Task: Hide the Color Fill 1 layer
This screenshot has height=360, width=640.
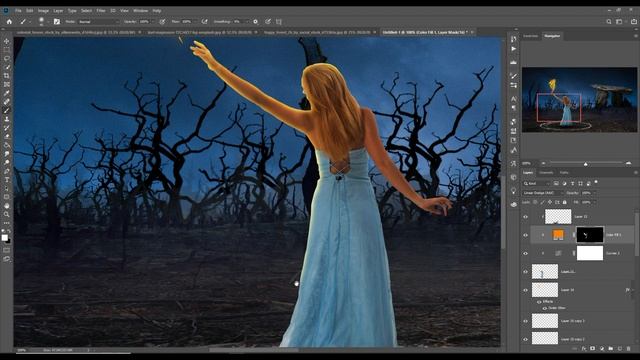Action: [526, 235]
